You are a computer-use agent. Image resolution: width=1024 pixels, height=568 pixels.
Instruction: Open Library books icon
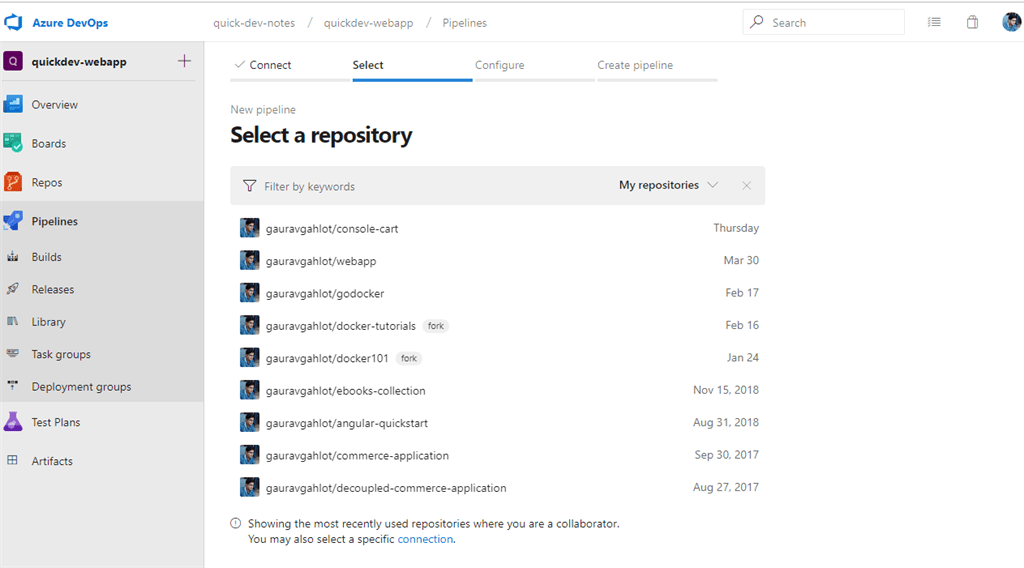pos(13,321)
